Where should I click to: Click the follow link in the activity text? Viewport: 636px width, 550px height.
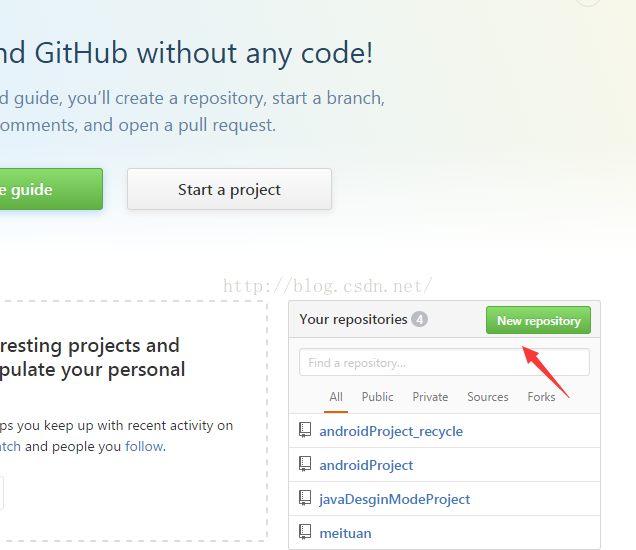pos(144,447)
